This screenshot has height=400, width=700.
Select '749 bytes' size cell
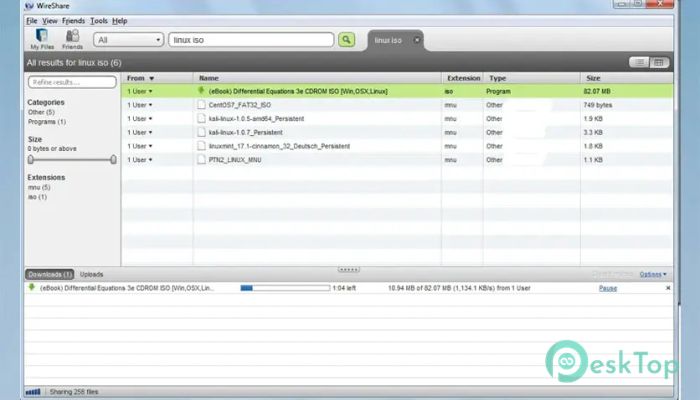pyautogui.click(x=598, y=105)
